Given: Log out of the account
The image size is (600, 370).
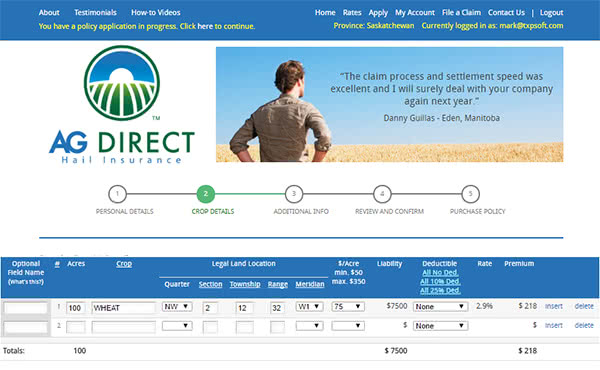Looking at the screenshot, I should pyautogui.click(x=551, y=13).
